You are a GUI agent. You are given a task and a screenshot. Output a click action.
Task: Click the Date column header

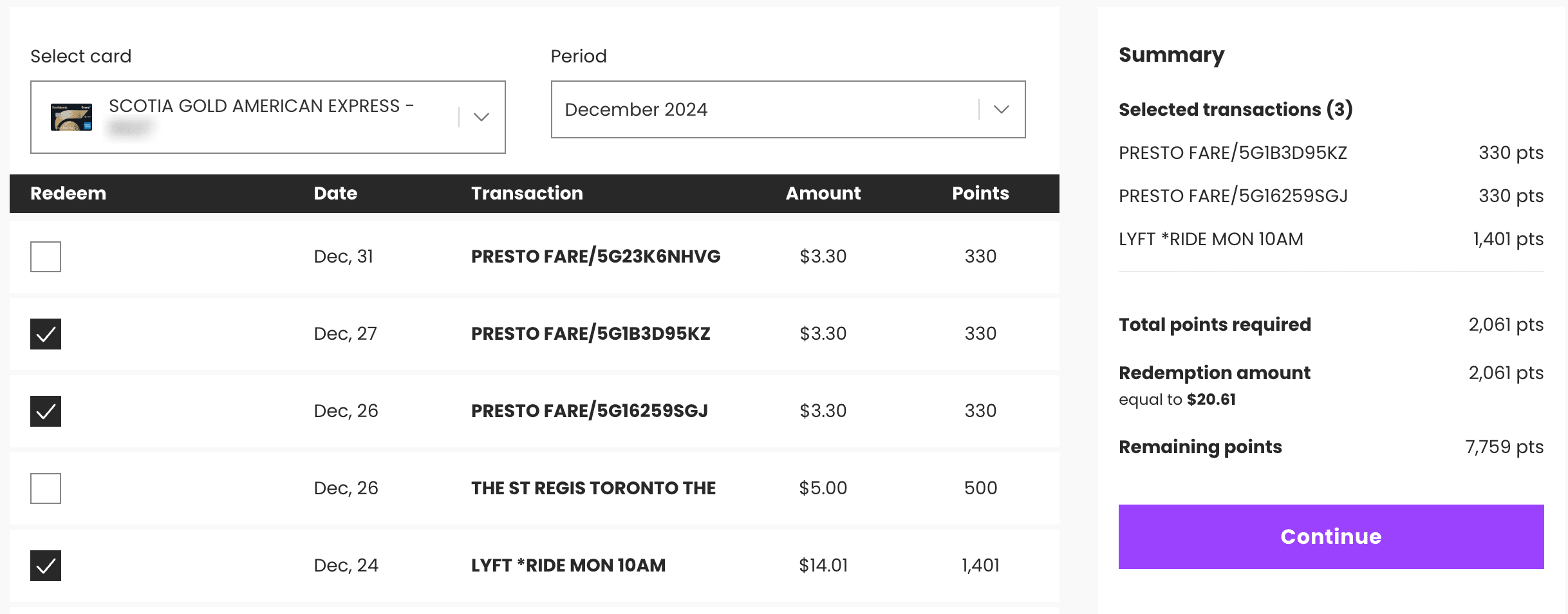point(335,193)
